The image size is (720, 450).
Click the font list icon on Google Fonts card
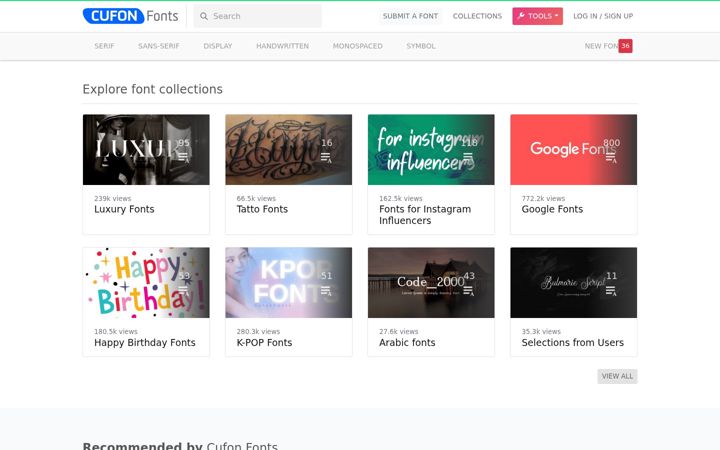click(x=611, y=157)
